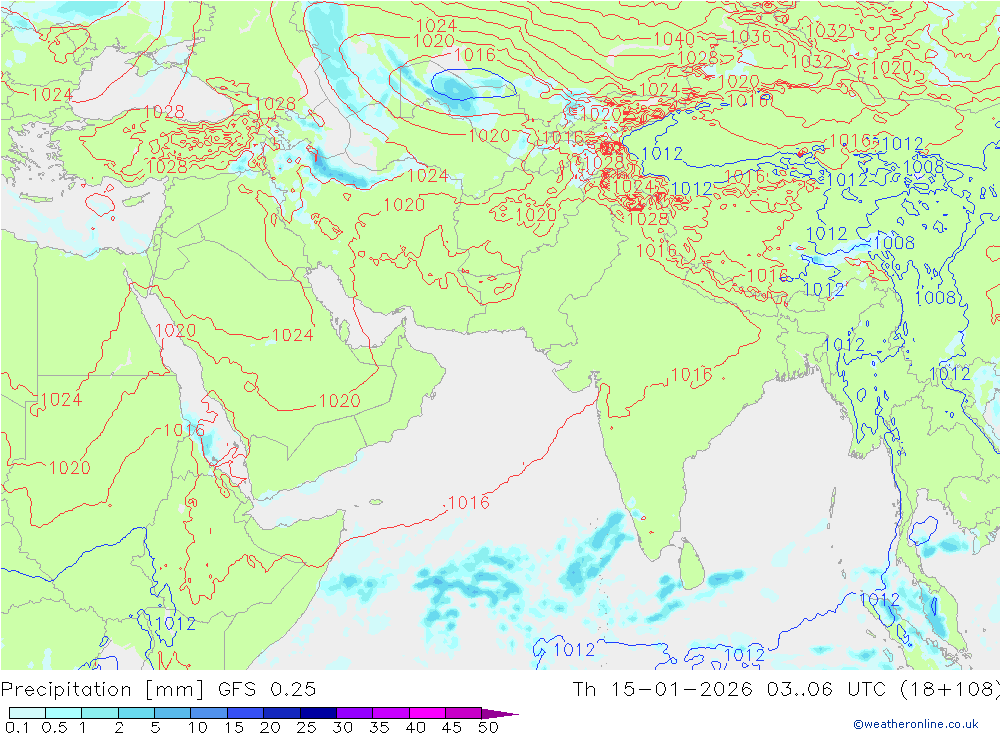The width and height of the screenshot is (1000, 733).
Task: Click the 5–10 mm blue legend swatch
Action: (172, 713)
